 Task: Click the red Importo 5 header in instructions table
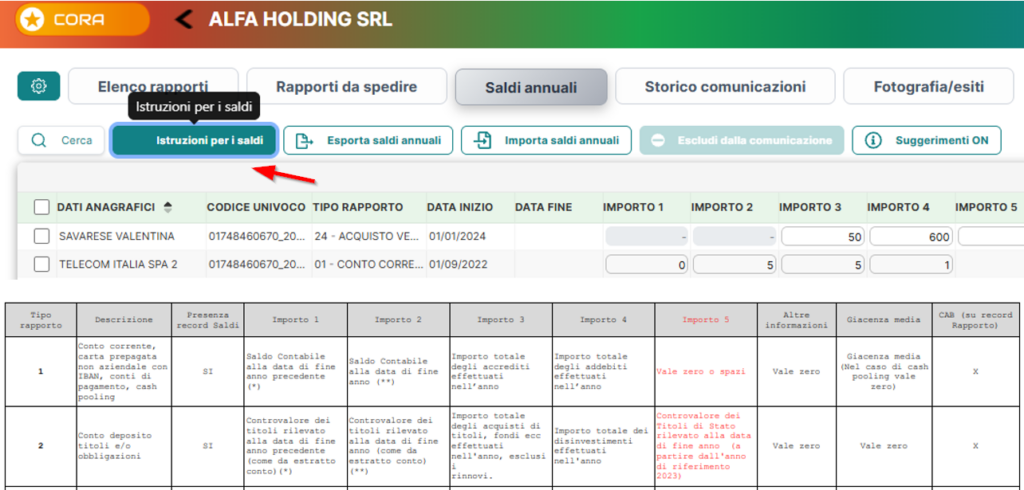(706, 319)
